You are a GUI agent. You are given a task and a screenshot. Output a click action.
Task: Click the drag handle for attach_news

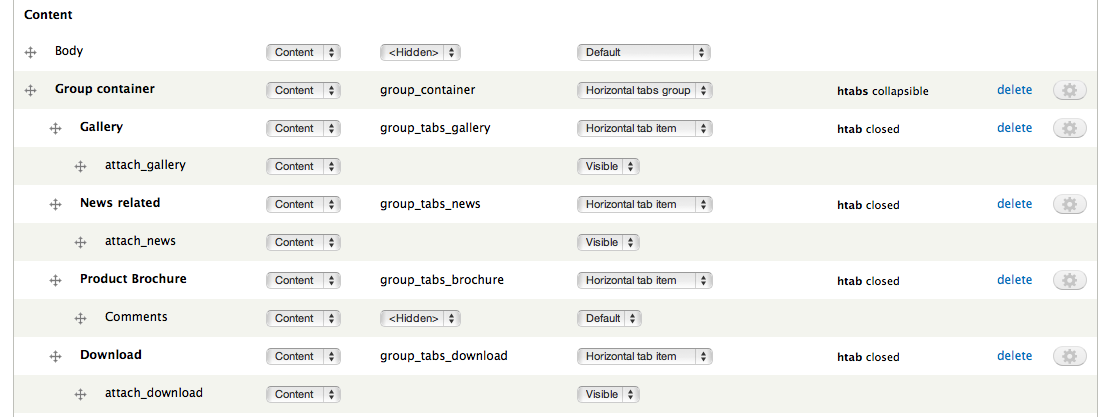tap(81, 242)
